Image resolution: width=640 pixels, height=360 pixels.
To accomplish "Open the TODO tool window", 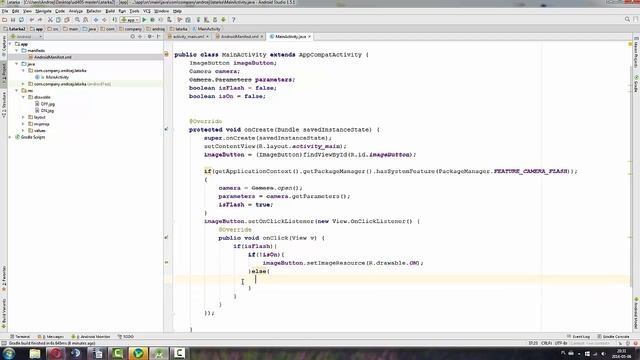I will (x=126, y=337).
